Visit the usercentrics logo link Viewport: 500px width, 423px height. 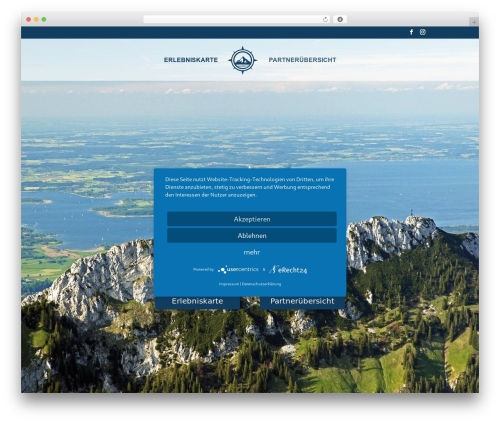click(x=238, y=269)
